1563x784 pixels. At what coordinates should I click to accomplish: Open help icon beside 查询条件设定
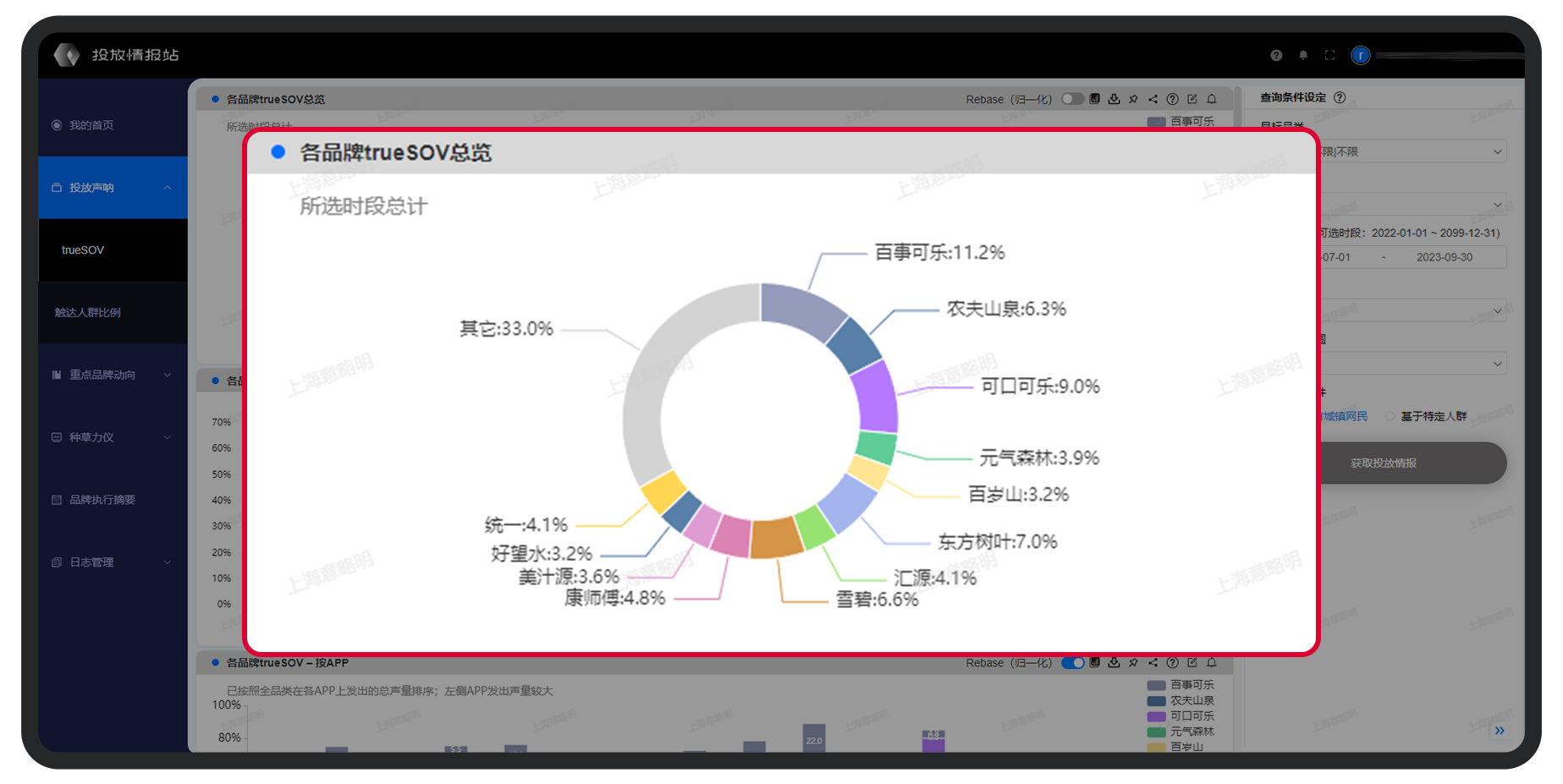[1340, 97]
